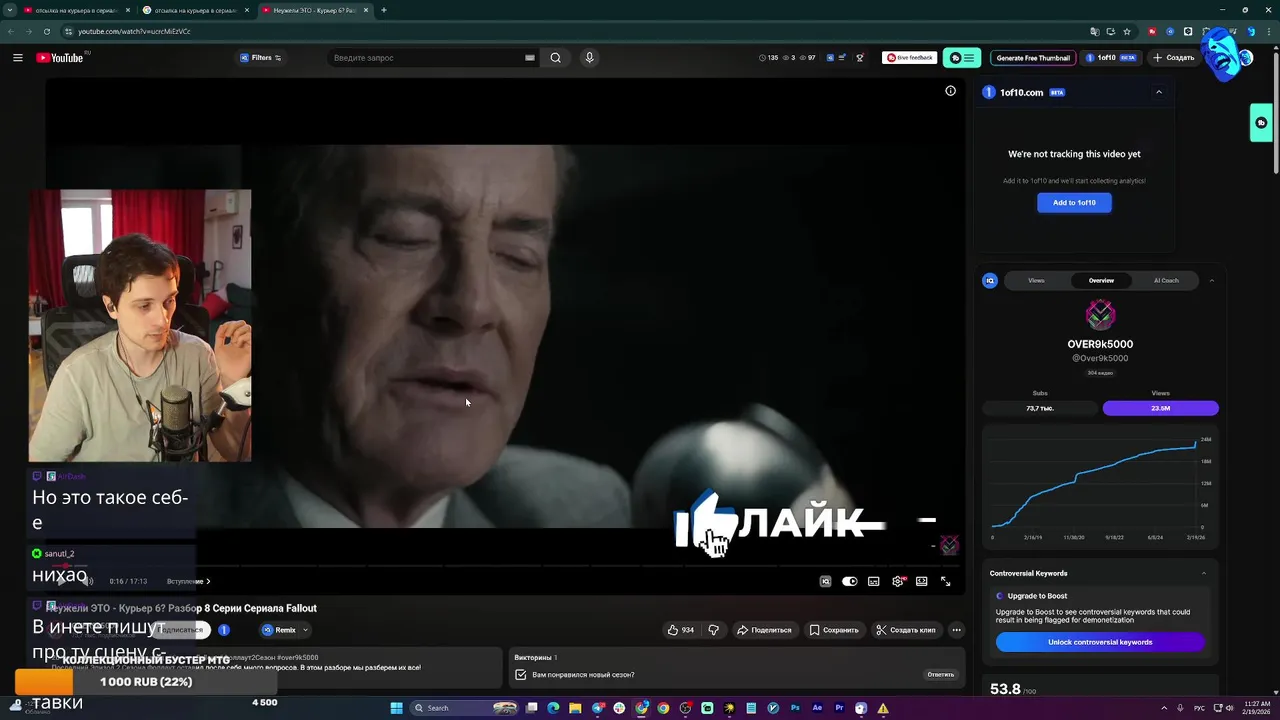The width and height of the screenshot is (1280, 720).
Task: Open the 1of10 BETA header button
Action: tap(1111, 58)
